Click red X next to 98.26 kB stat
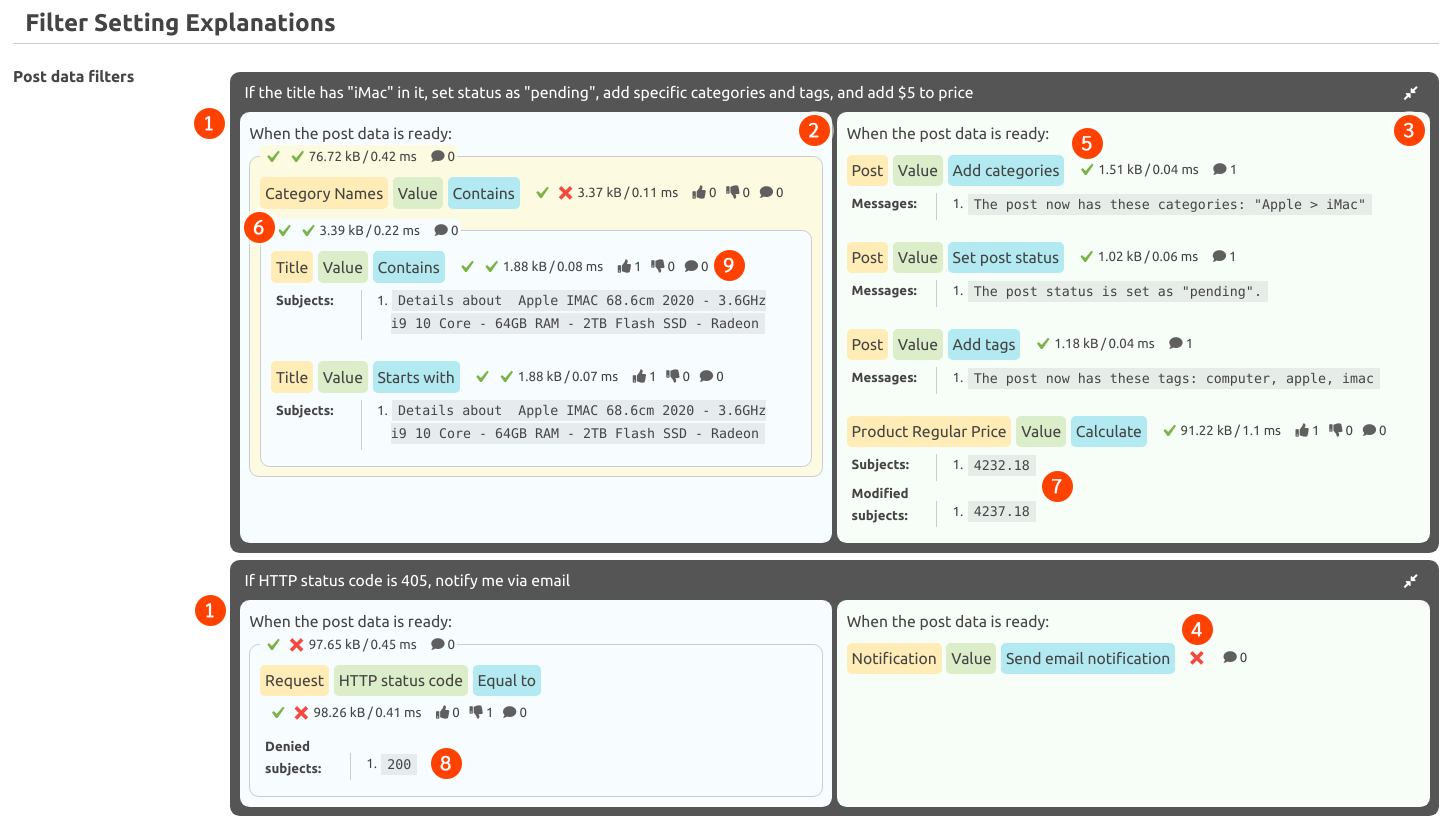The height and width of the screenshot is (830, 1454). (301, 713)
